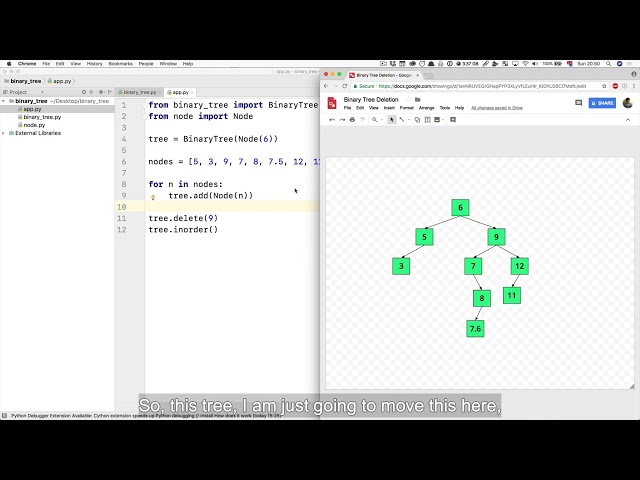Select the node labeled 7.6 in the drawing
The image size is (640, 480).
pyautogui.click(x=475, y=329)
